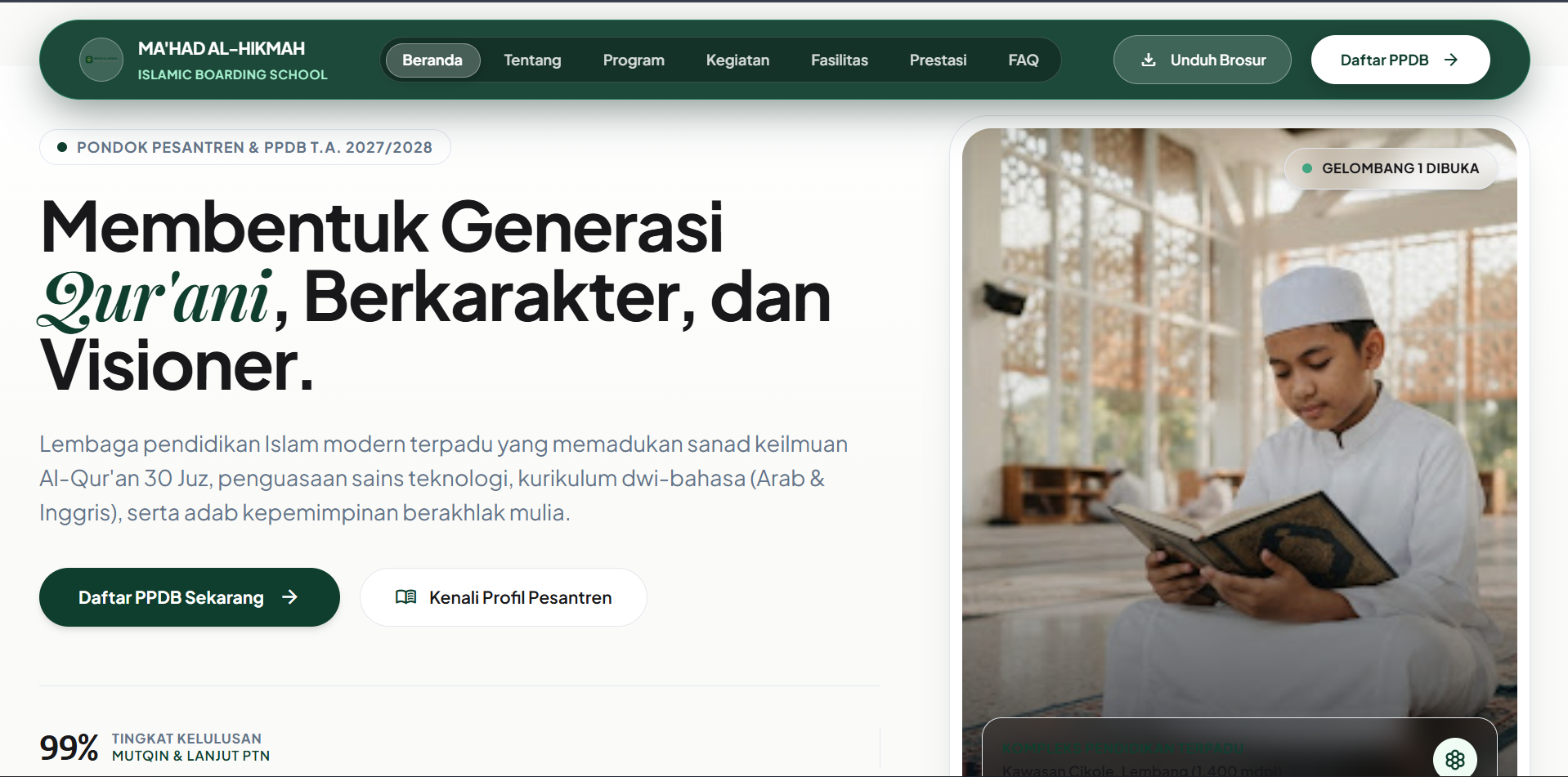Click the Kenali Profil Pesantren button

pos(504,597)
